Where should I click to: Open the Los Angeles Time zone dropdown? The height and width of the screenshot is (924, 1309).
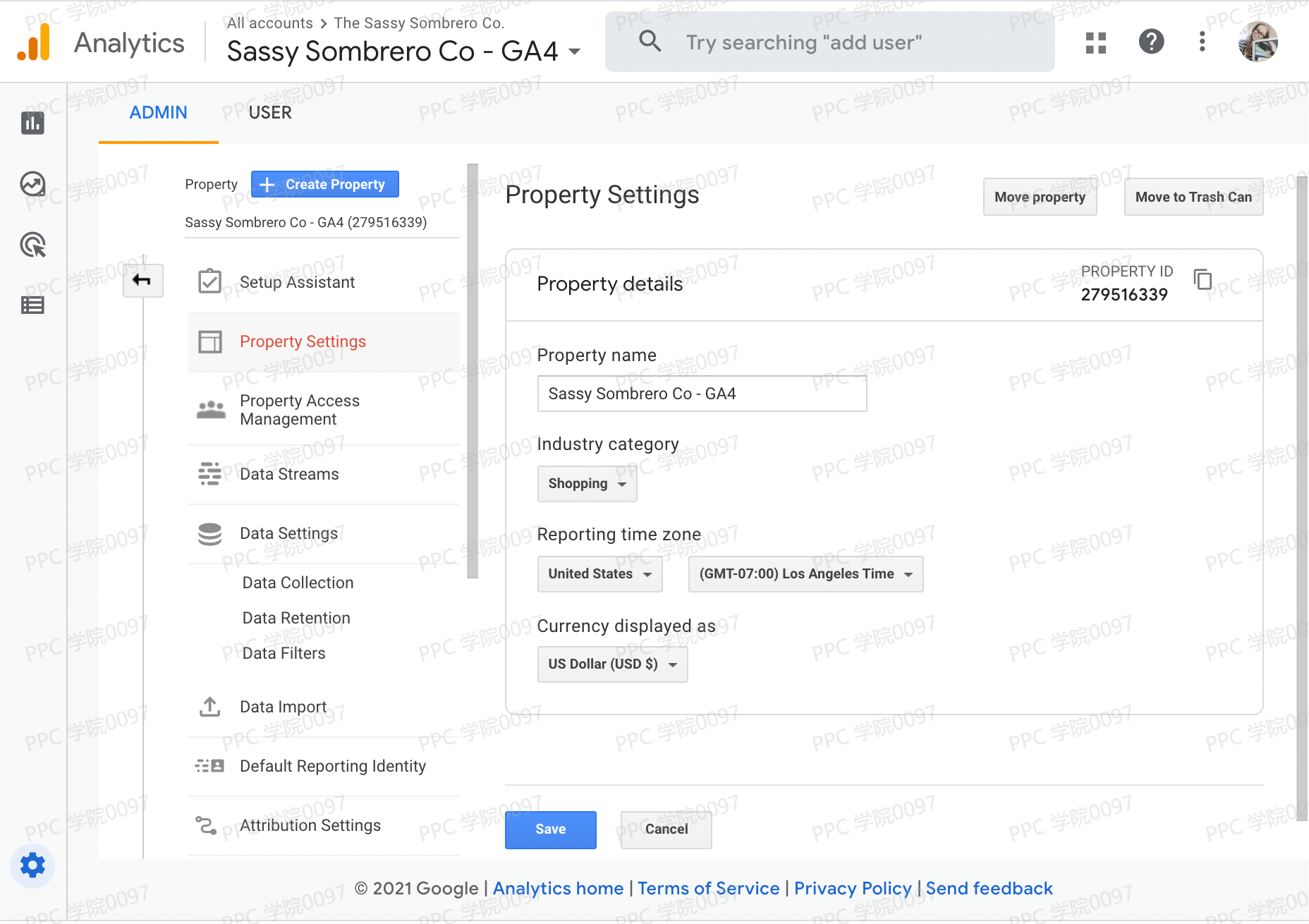tap(805, 574)
